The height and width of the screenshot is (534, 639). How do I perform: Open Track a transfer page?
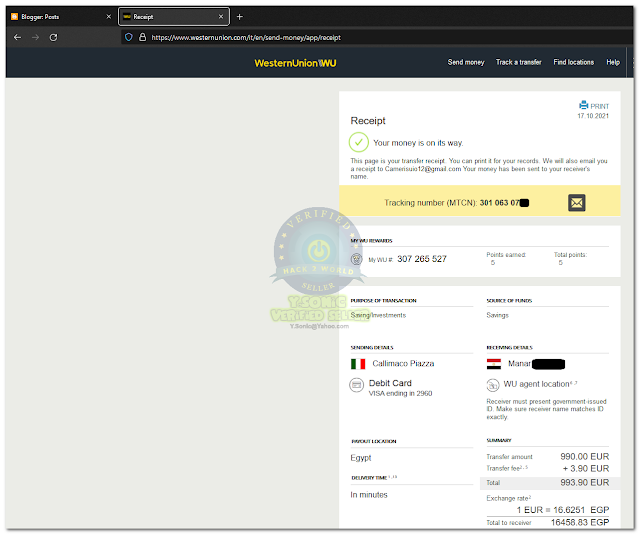(518, 62)
